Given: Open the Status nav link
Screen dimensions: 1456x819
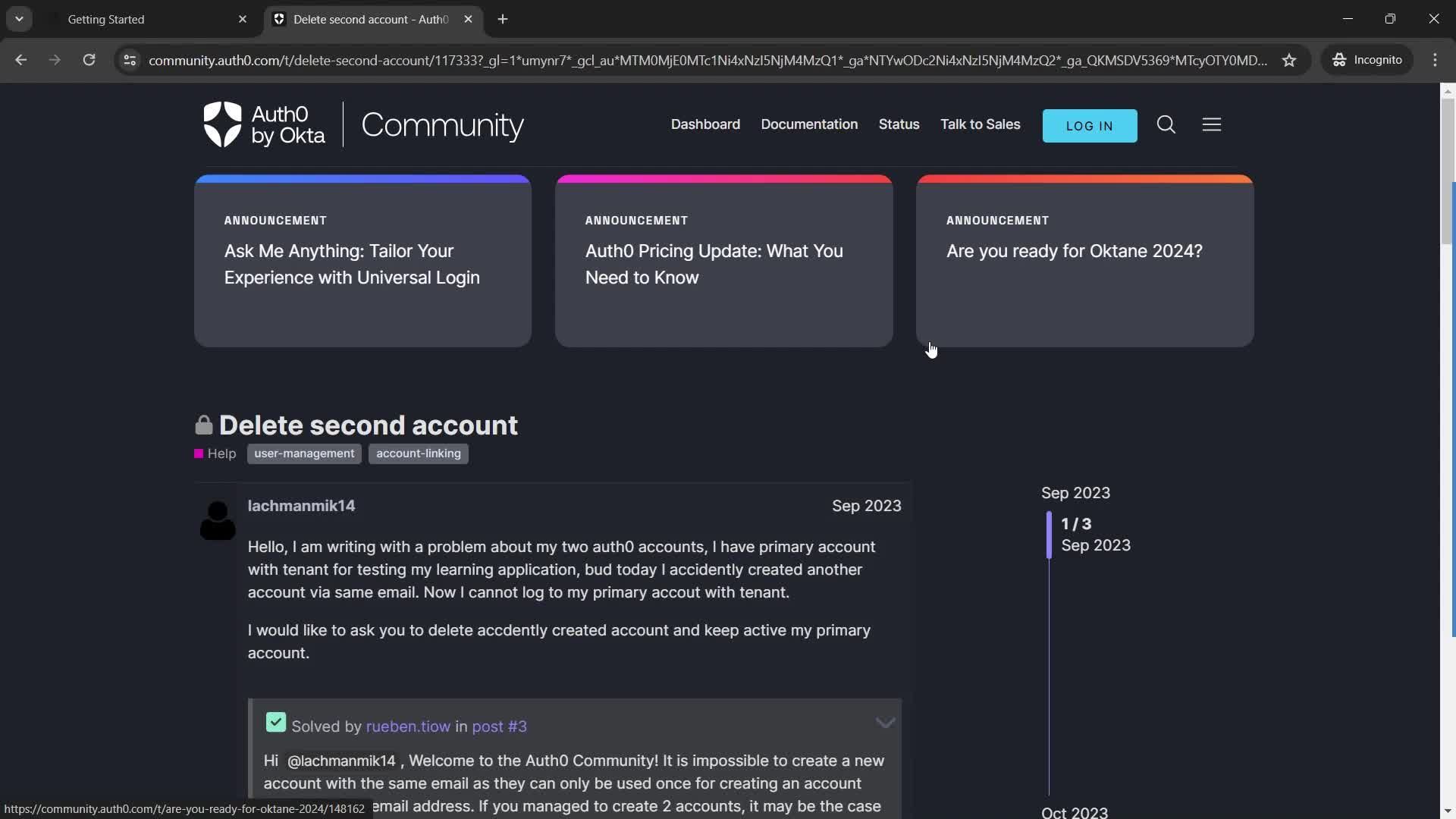Looking at the screenshot, I should click(899, 124).
